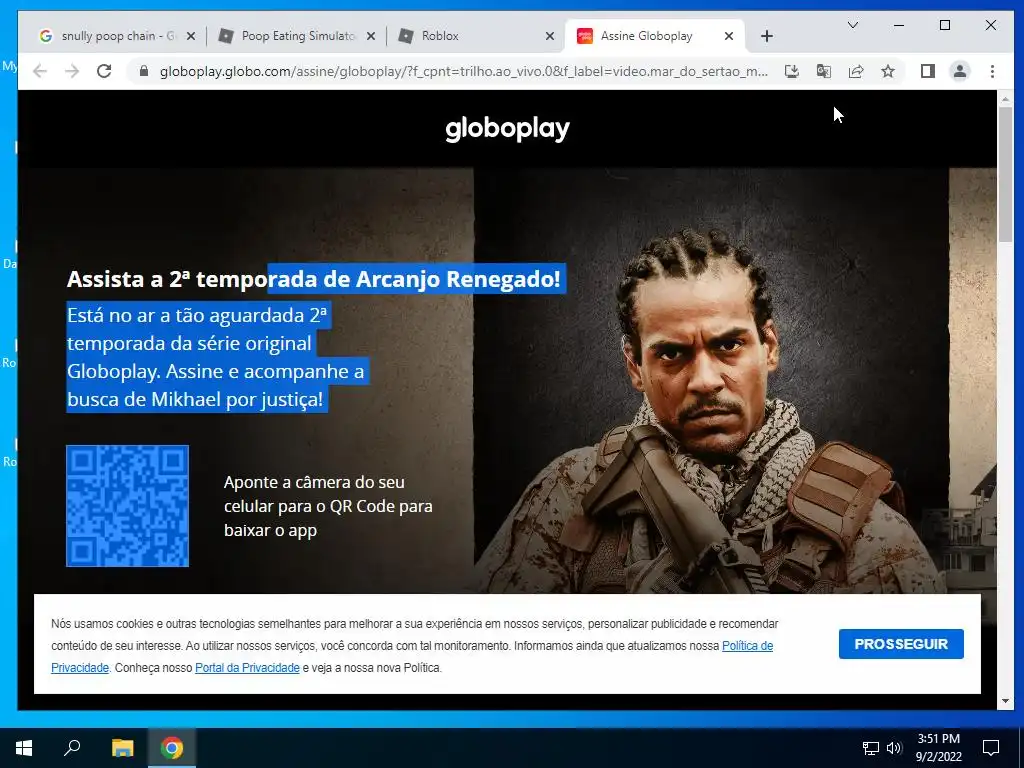The width and height of the screenshot is (1024, 768).
Task: Close the Assine Globoplay tab
Action: 729,36
